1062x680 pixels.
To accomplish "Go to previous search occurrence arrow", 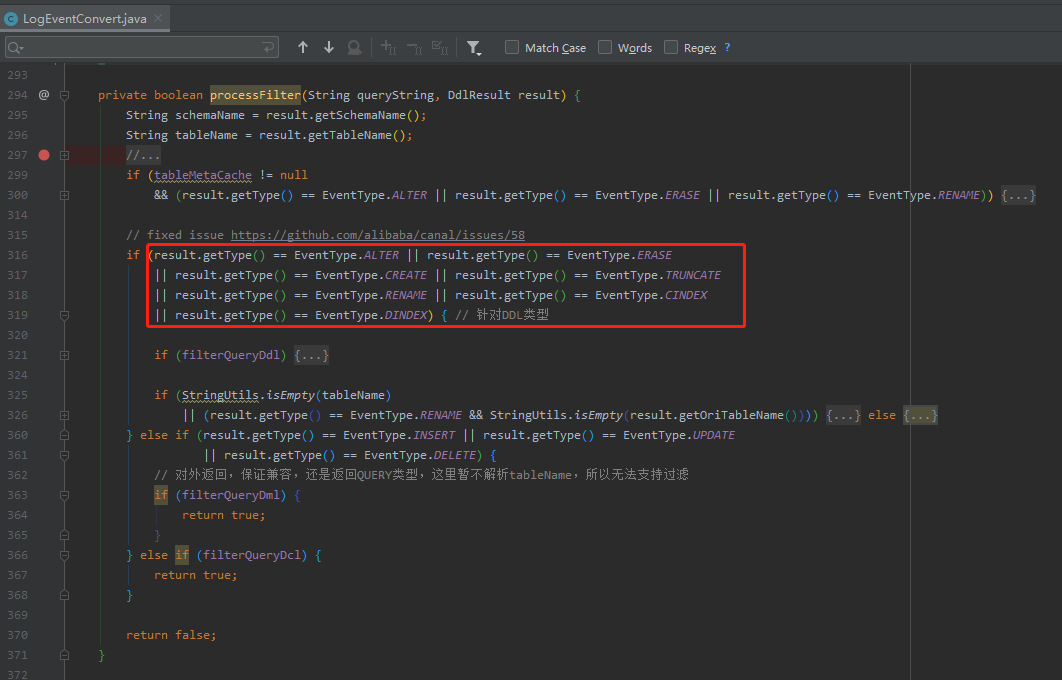I will coord(303,47).
